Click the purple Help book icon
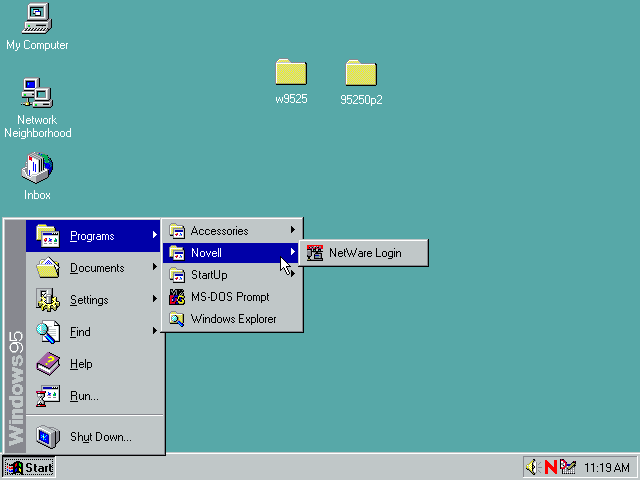The width and height of the screenshot is (640, 480). pyautogui.click(x=48, y=364)
